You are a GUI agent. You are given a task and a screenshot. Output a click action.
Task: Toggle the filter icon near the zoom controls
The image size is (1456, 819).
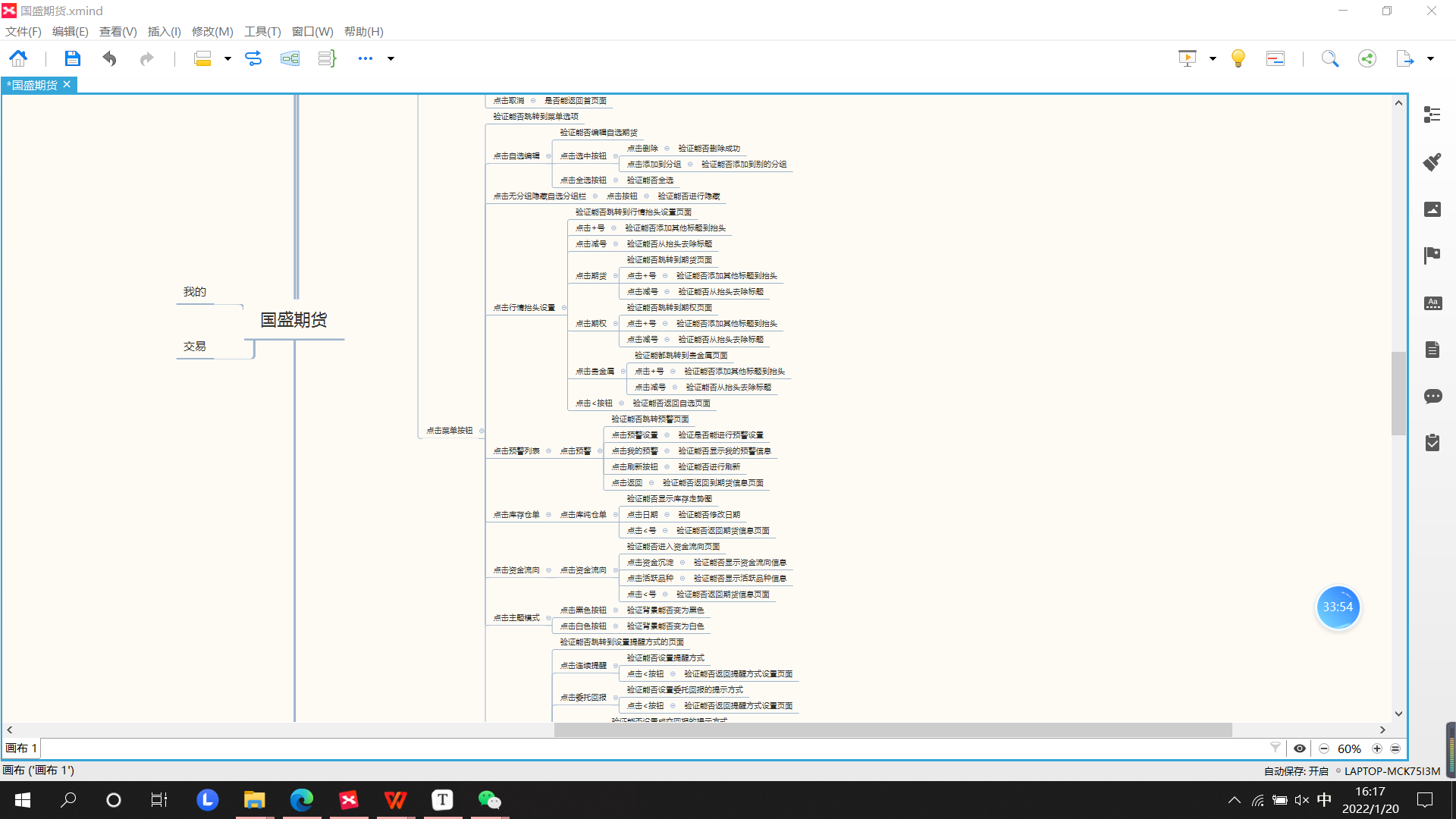pos(1276,747)
